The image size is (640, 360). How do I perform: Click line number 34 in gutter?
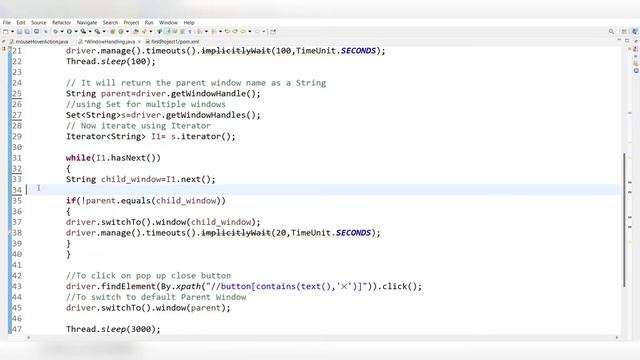point(17,190)
